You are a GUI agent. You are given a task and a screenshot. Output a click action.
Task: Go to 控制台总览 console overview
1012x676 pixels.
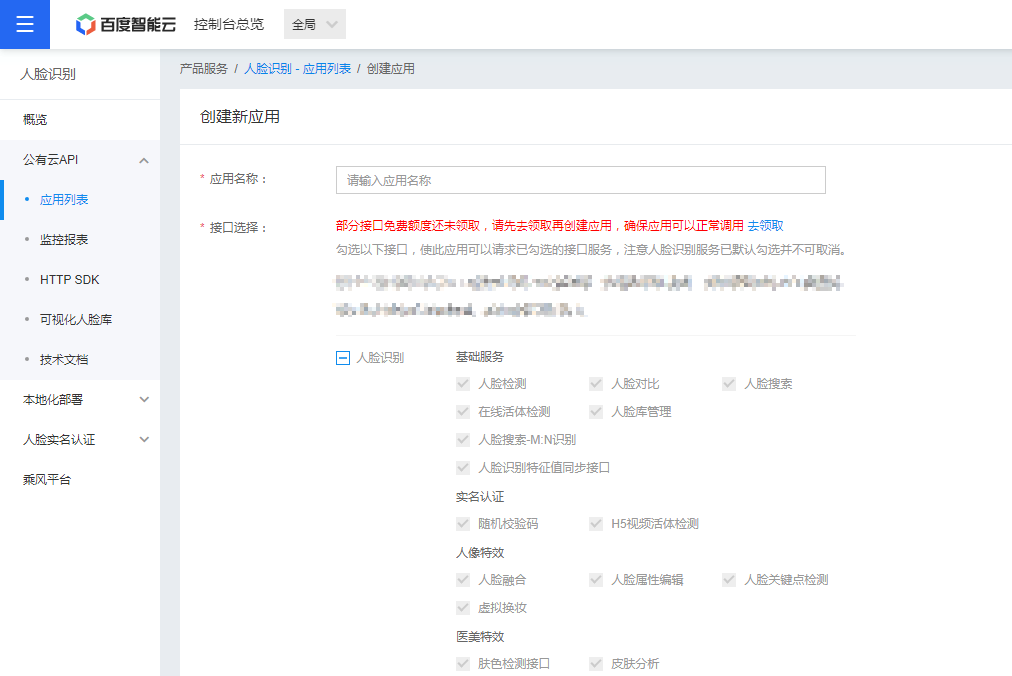[x=229, y=25]
